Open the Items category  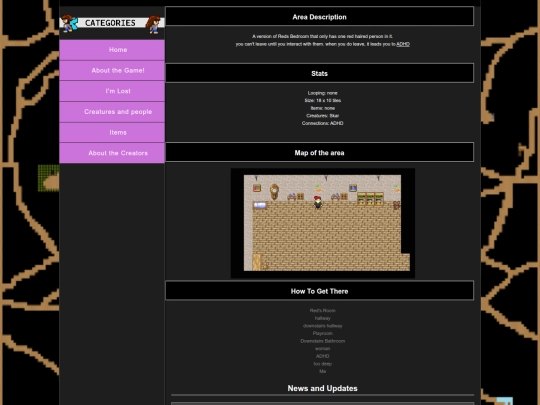pos(112,133)
